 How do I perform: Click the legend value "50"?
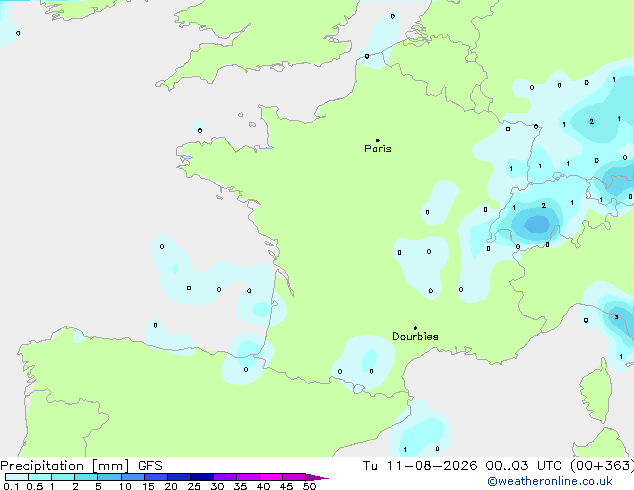coord(309,486)
